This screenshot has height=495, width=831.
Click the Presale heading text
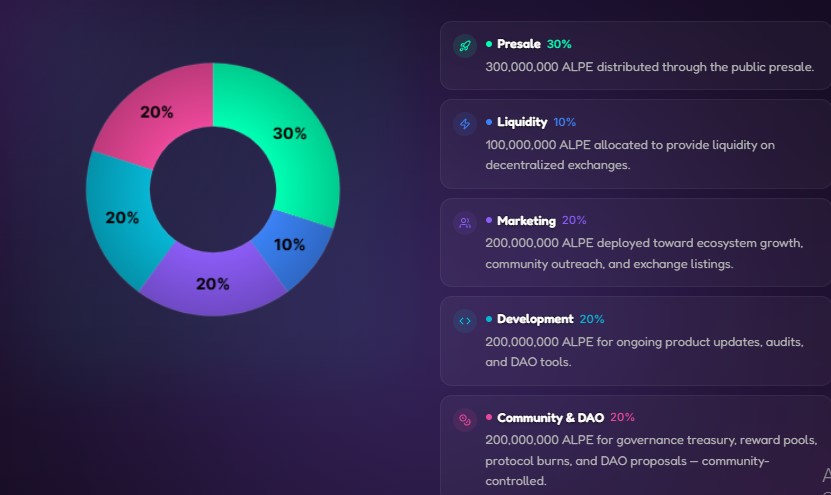[x=518, y=44]
